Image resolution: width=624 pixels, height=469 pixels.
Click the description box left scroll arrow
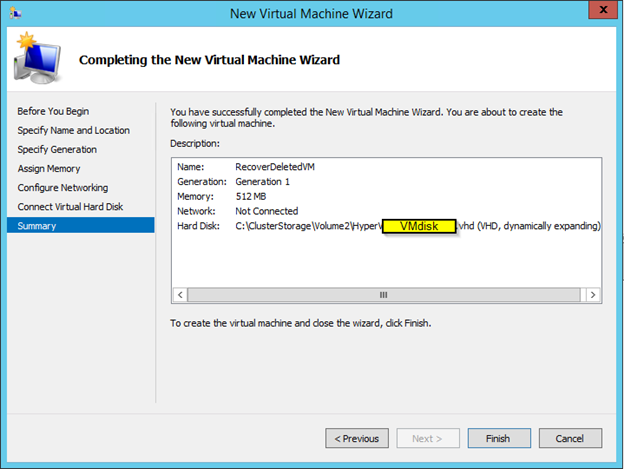181,295
